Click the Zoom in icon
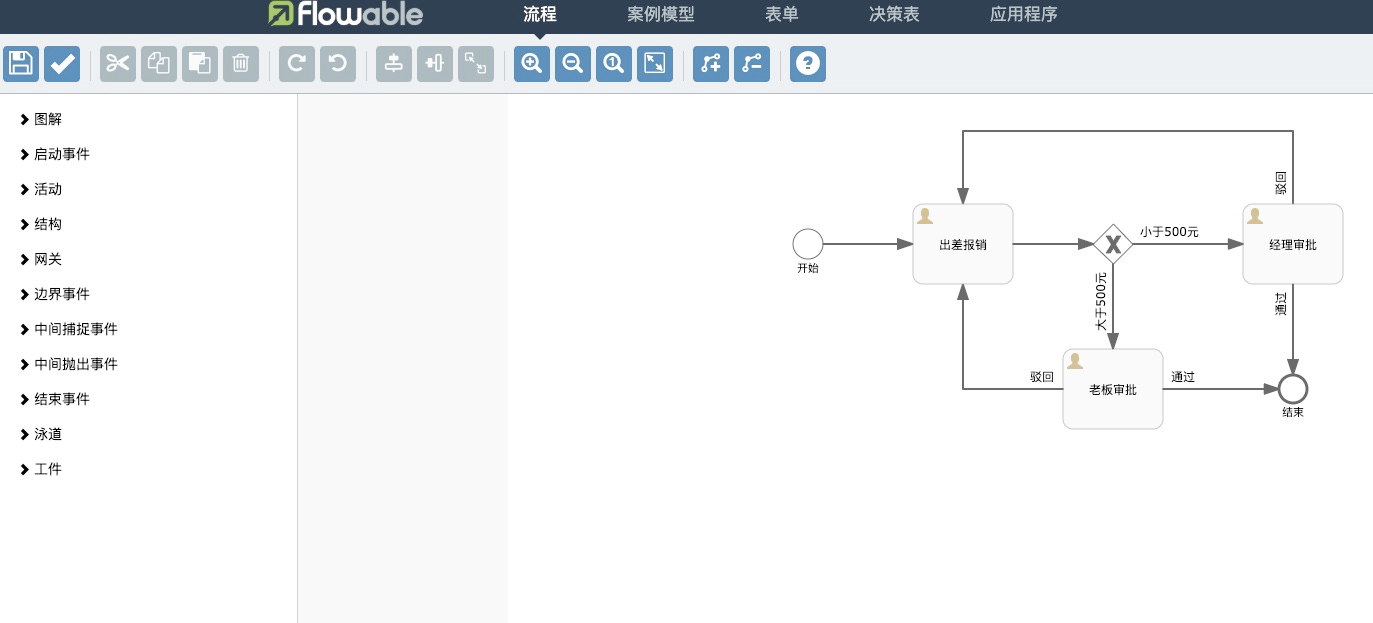The width and height of the screenshot is (1373, 623). pyautogui.click(x=531, y=63)
